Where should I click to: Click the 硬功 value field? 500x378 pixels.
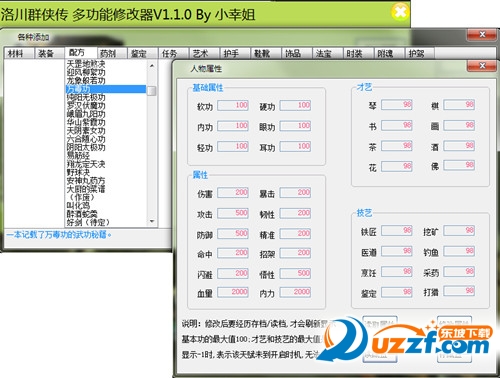point(295,106)
